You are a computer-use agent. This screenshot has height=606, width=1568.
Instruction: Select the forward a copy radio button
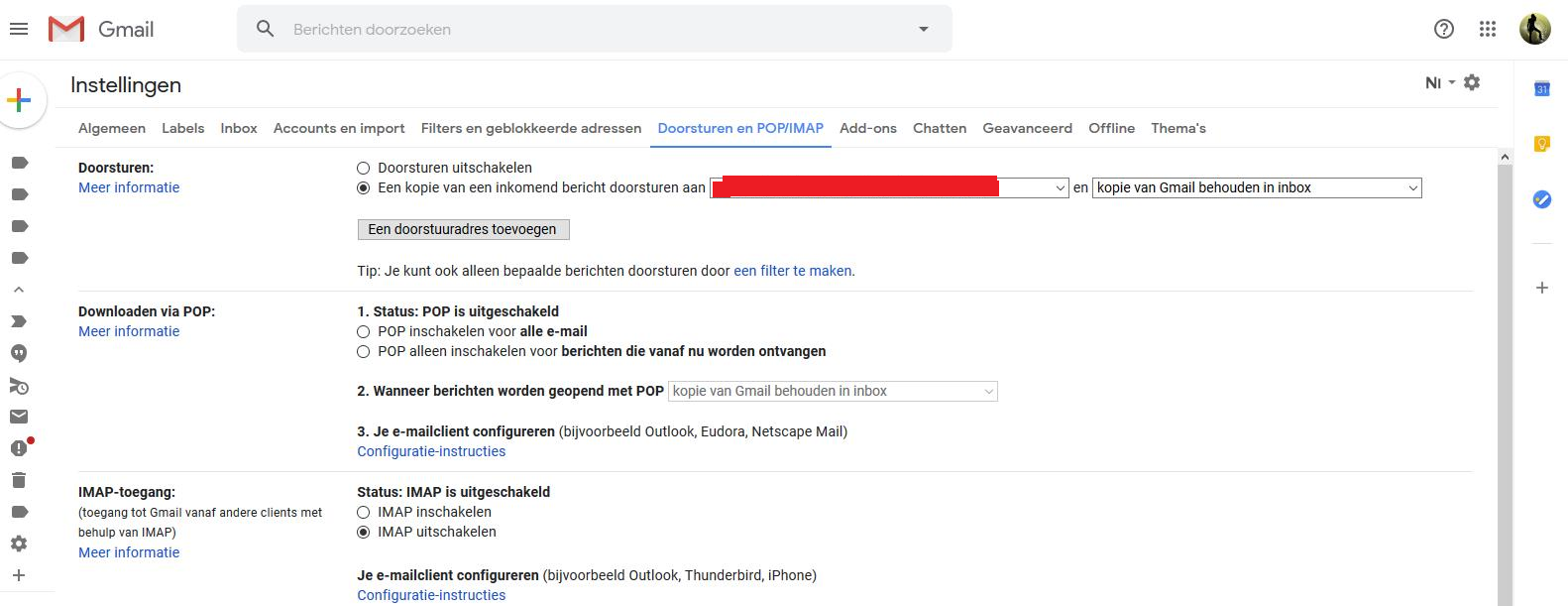click(363, 187)
